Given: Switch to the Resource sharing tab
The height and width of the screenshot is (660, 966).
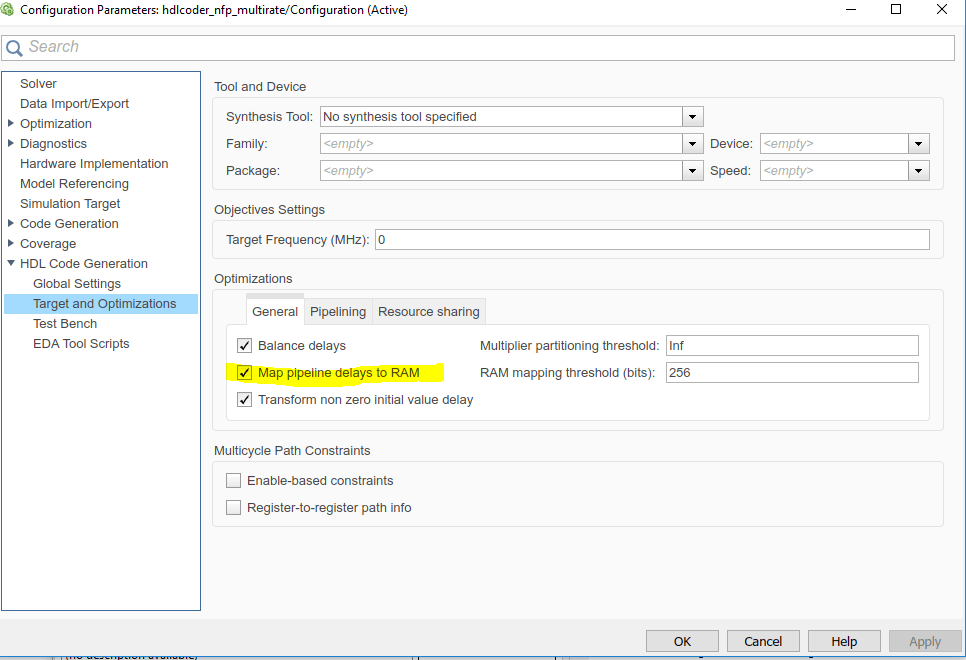Looking at the screenshot, I should (429, 312).
